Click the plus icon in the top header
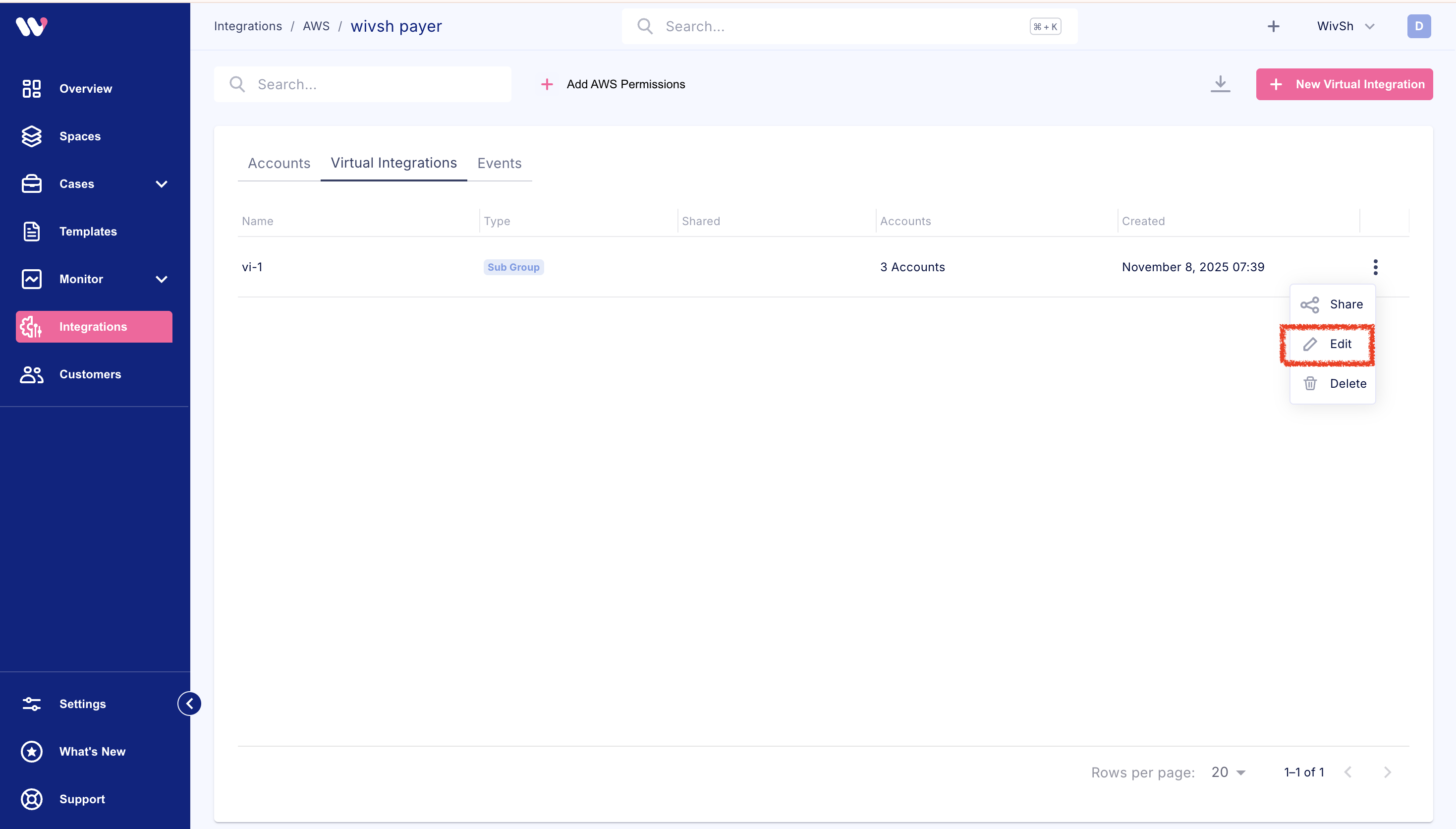 click(1273, 26)
